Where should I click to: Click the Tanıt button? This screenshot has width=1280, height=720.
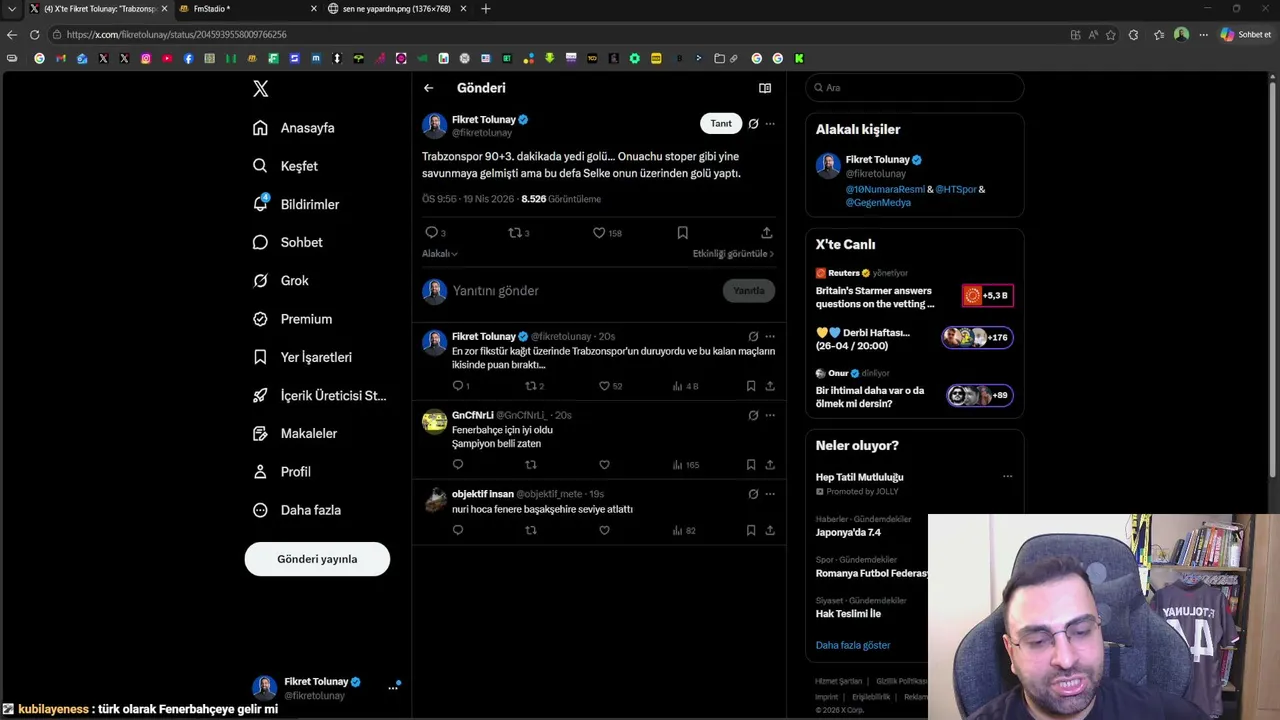coord(721,124)
